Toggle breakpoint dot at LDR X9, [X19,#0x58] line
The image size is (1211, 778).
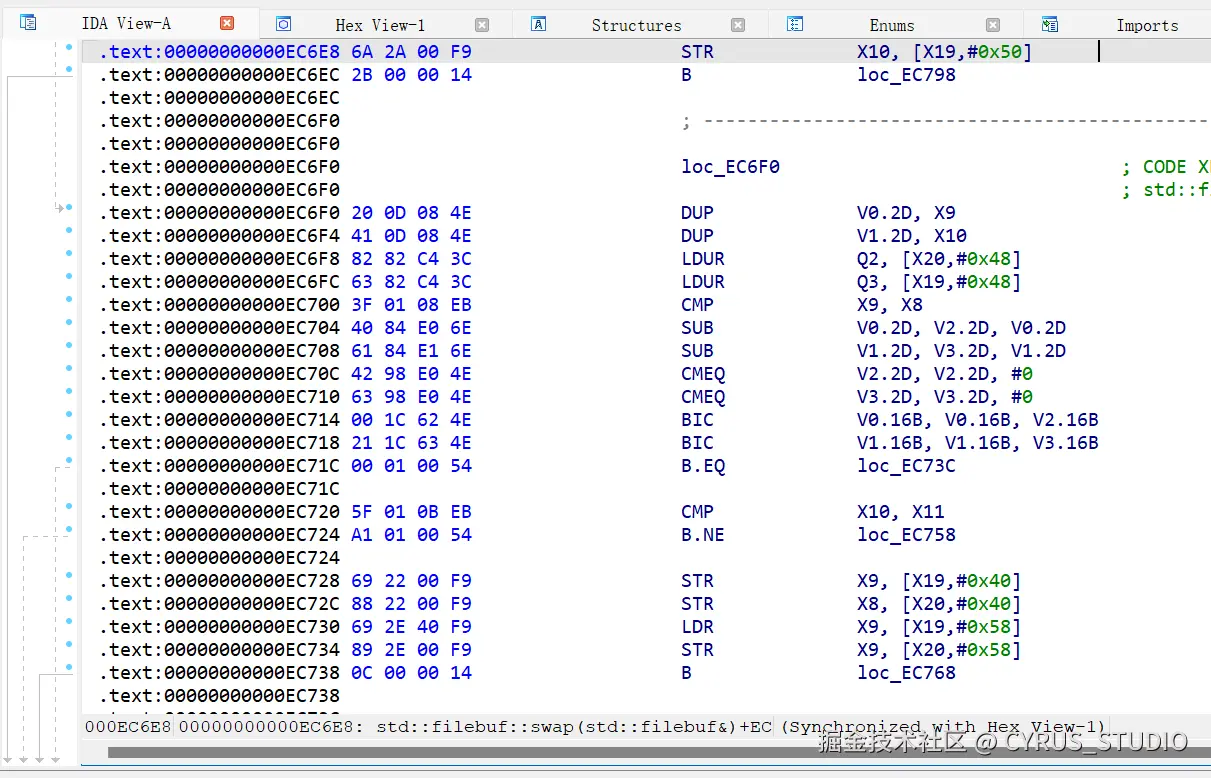point(68,621)
